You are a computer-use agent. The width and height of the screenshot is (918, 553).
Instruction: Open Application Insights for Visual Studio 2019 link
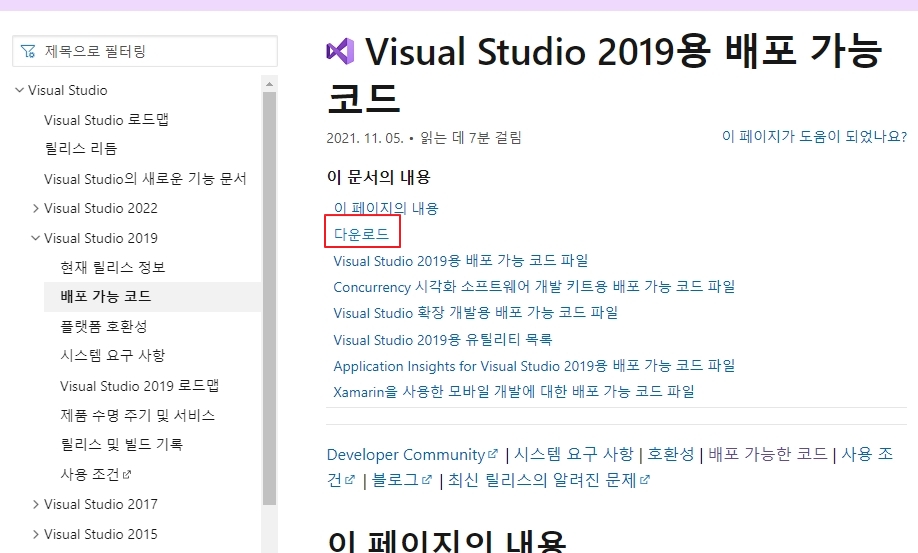tap(534, 366)
